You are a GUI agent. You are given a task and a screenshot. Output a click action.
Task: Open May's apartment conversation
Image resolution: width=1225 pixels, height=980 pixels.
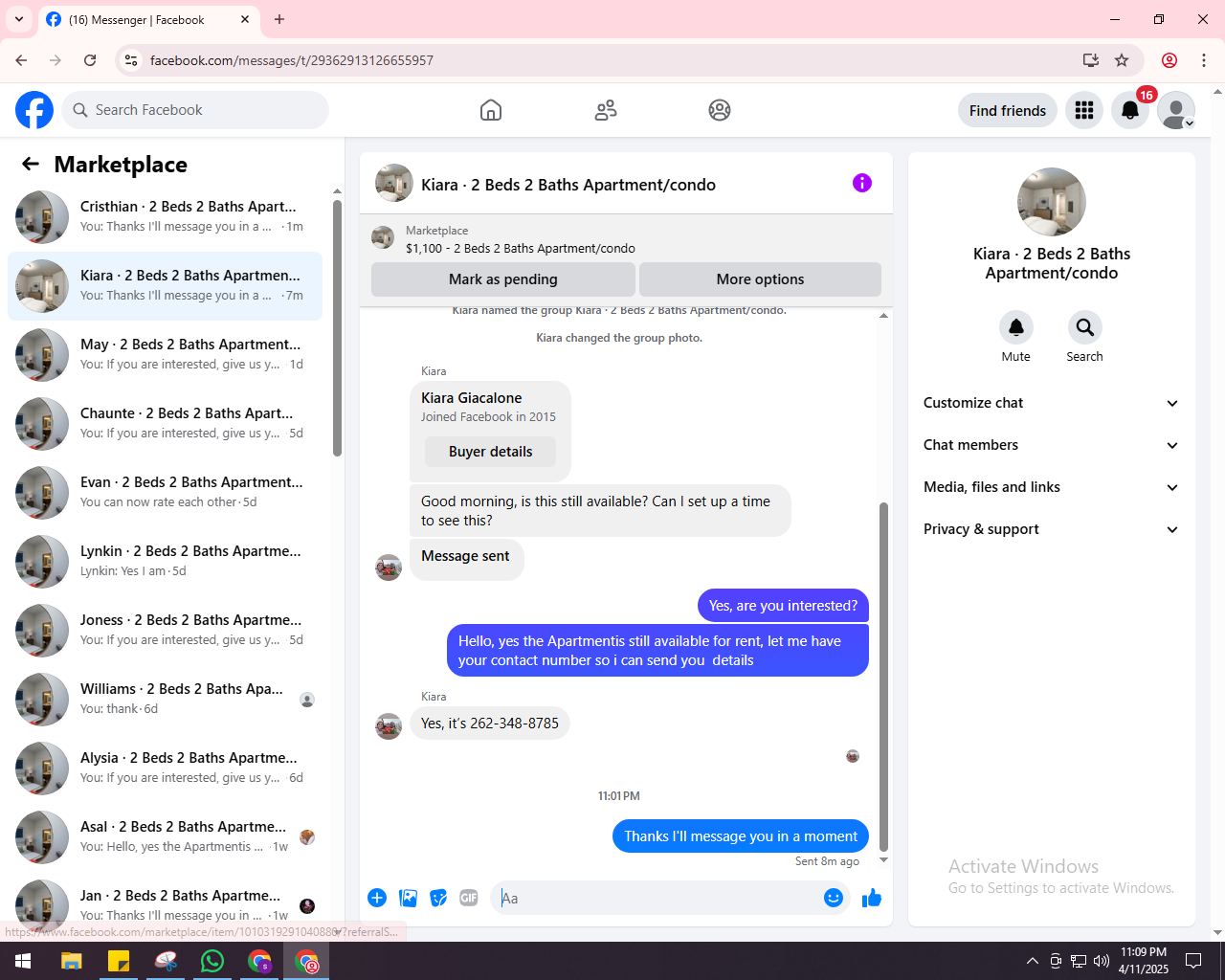tap(165, 355)
